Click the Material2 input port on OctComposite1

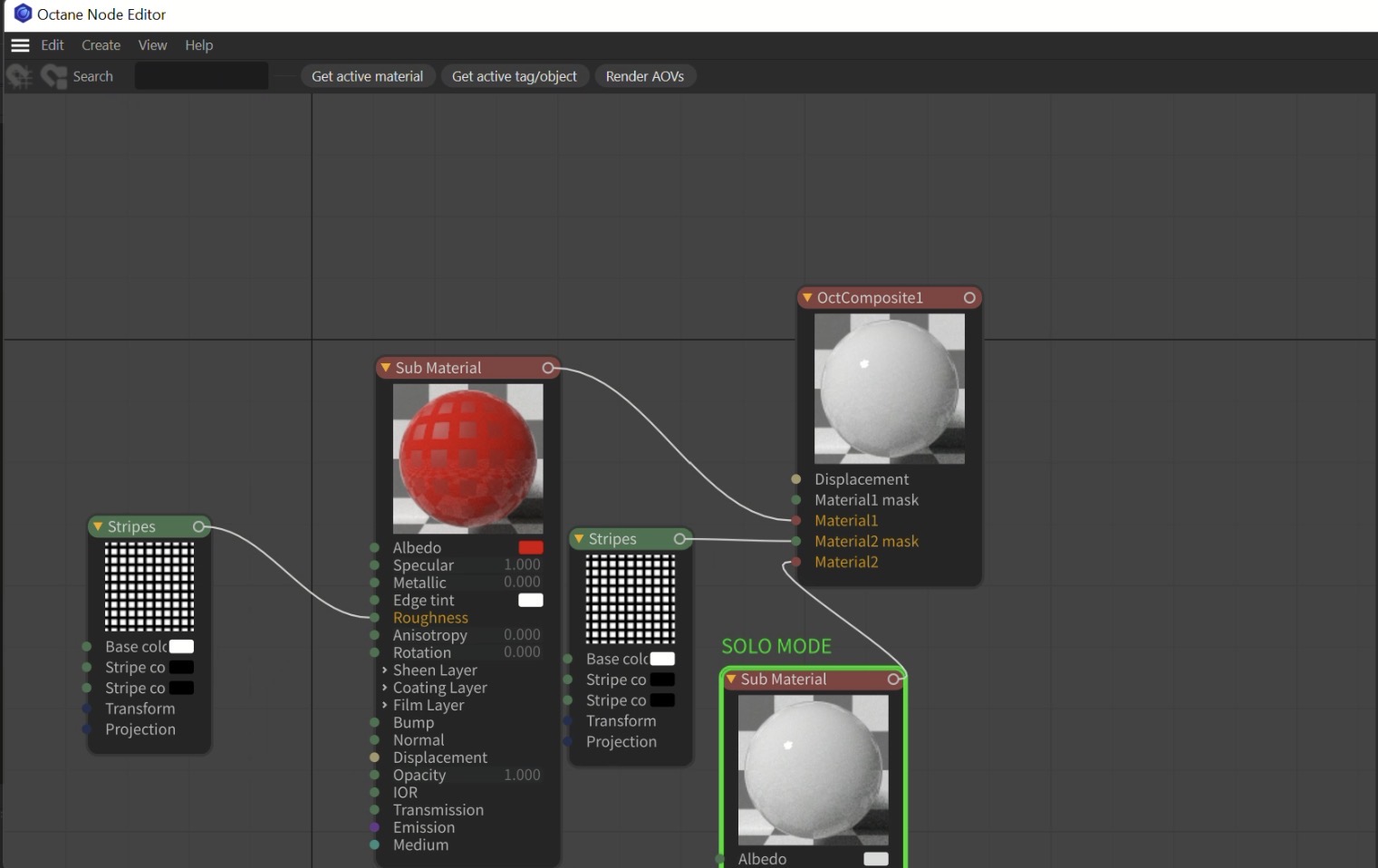point(795,562)
